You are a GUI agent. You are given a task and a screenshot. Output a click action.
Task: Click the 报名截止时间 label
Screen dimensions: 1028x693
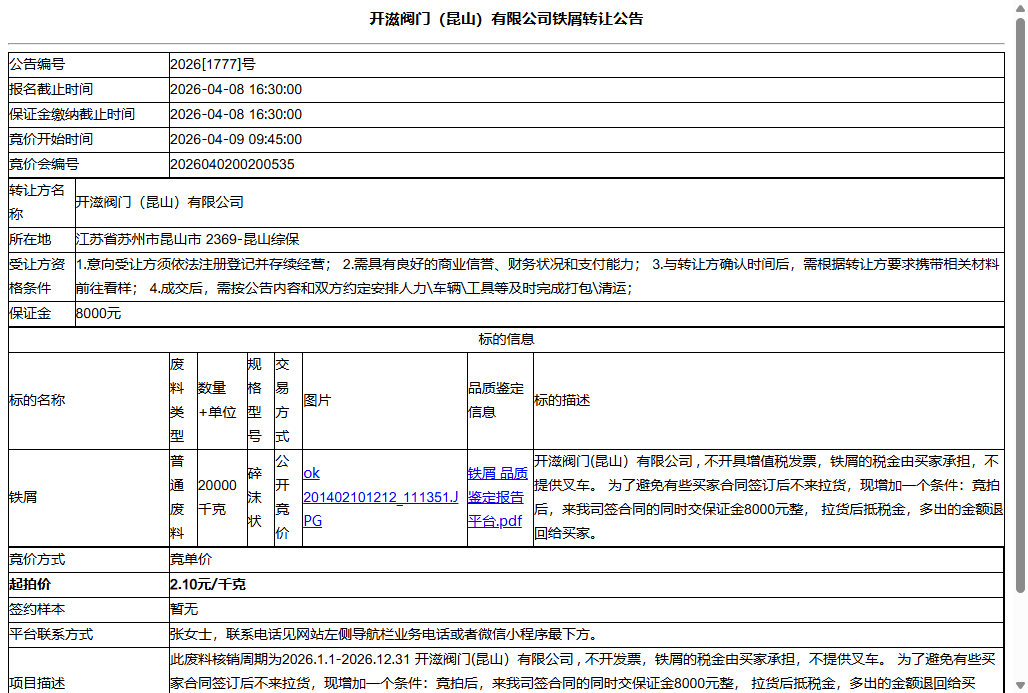[x=50, y=89]
